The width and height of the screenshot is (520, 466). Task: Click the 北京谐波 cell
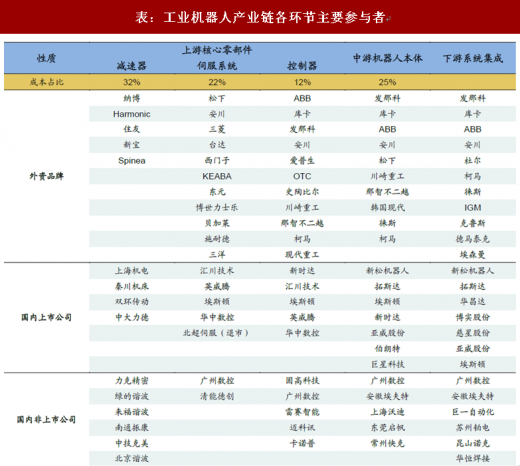131,459
